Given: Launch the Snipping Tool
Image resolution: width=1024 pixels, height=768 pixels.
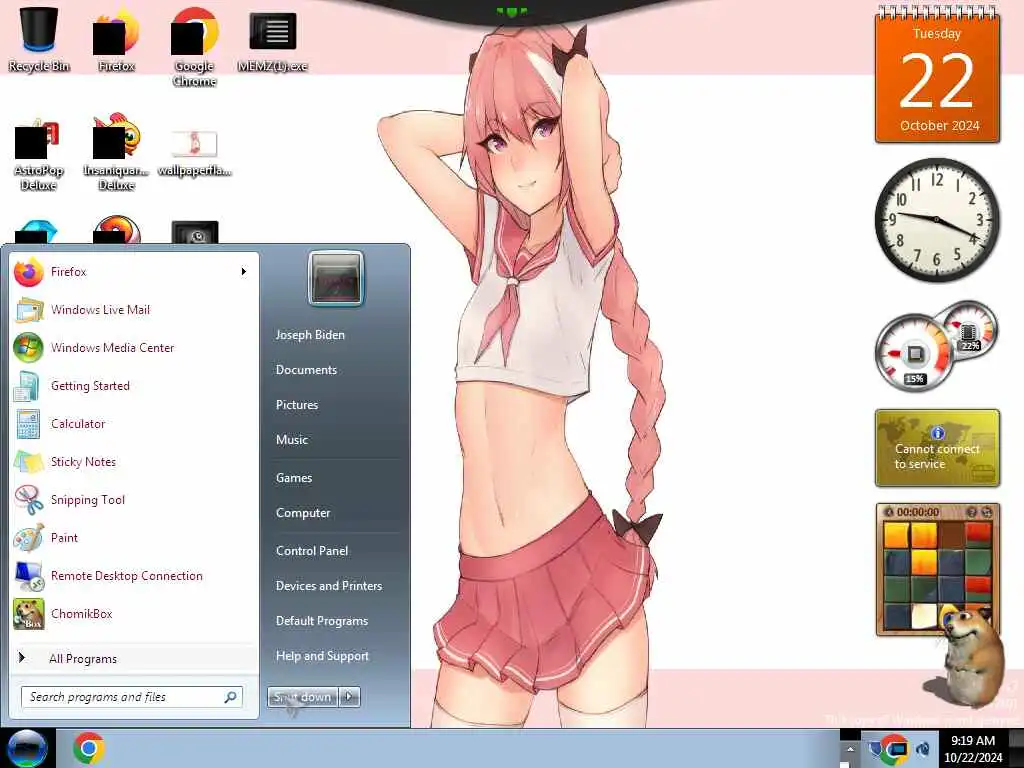Looking at the screenshot, I should tap(134, 500).
